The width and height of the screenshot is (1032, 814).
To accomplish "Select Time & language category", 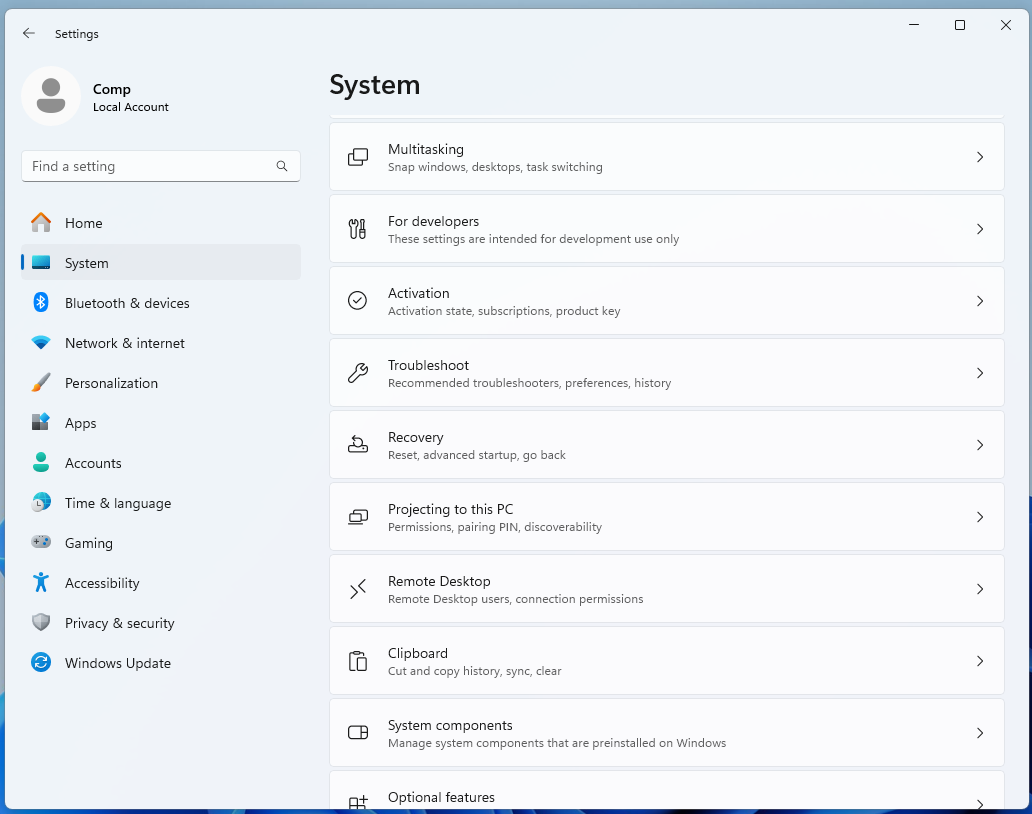I will (x=161, y=503).
